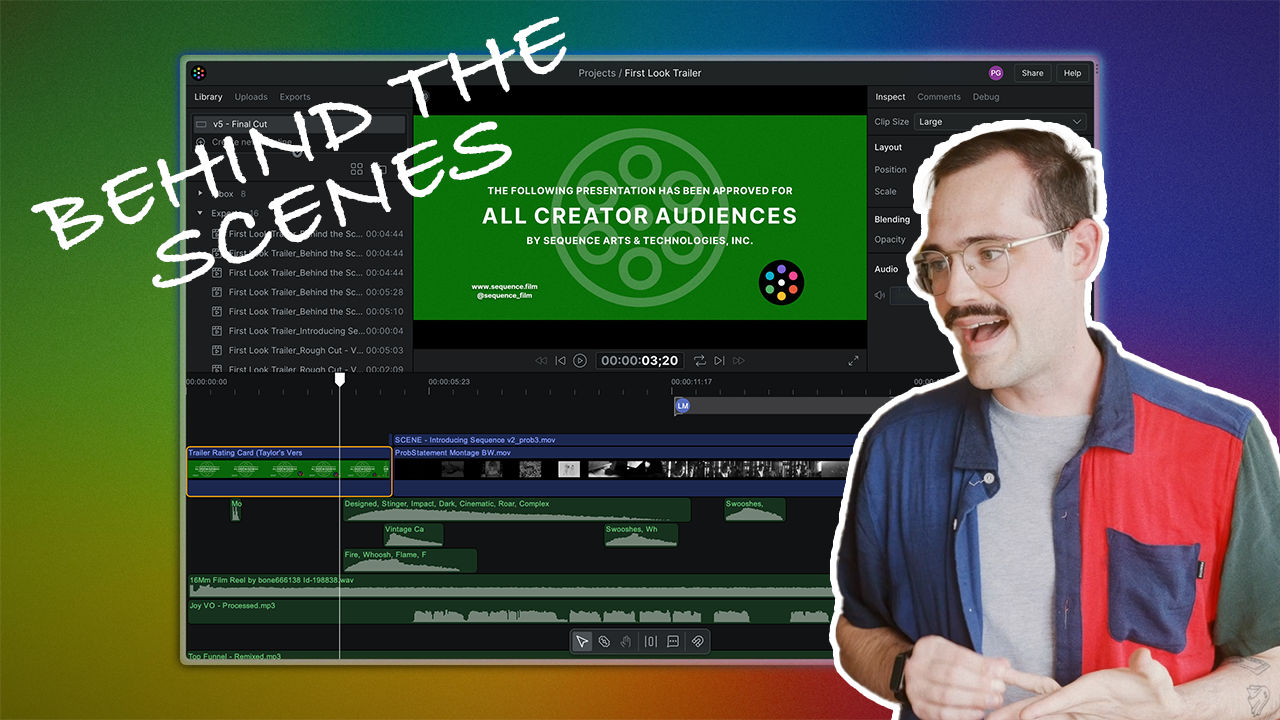Open the Clip Size dropdown
The height and width of the screenshot is (720, 1280).
[x=1002, y=122]
